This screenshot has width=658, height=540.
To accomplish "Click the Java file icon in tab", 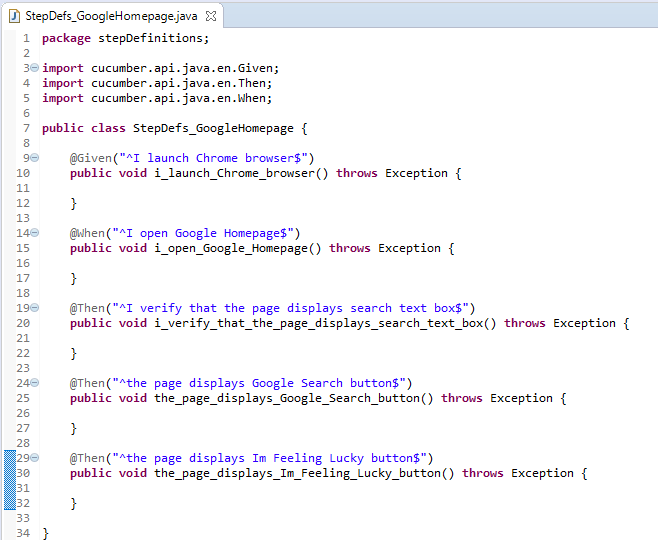I will [15, 16].
